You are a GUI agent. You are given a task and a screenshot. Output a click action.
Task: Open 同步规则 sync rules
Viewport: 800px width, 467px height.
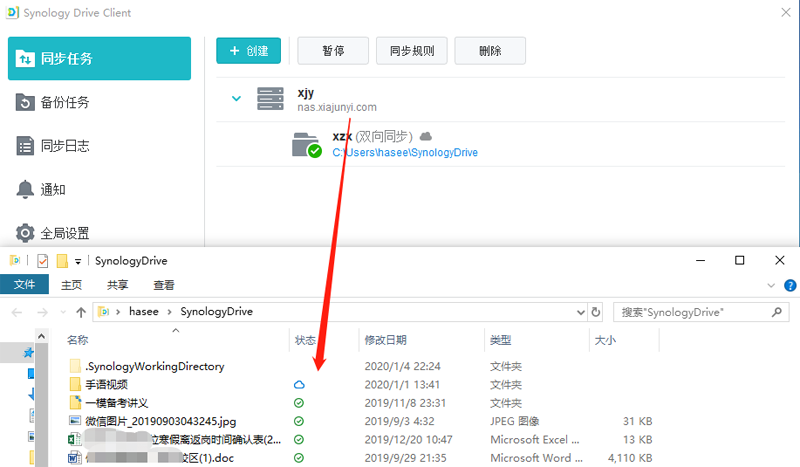click(412, 51)
